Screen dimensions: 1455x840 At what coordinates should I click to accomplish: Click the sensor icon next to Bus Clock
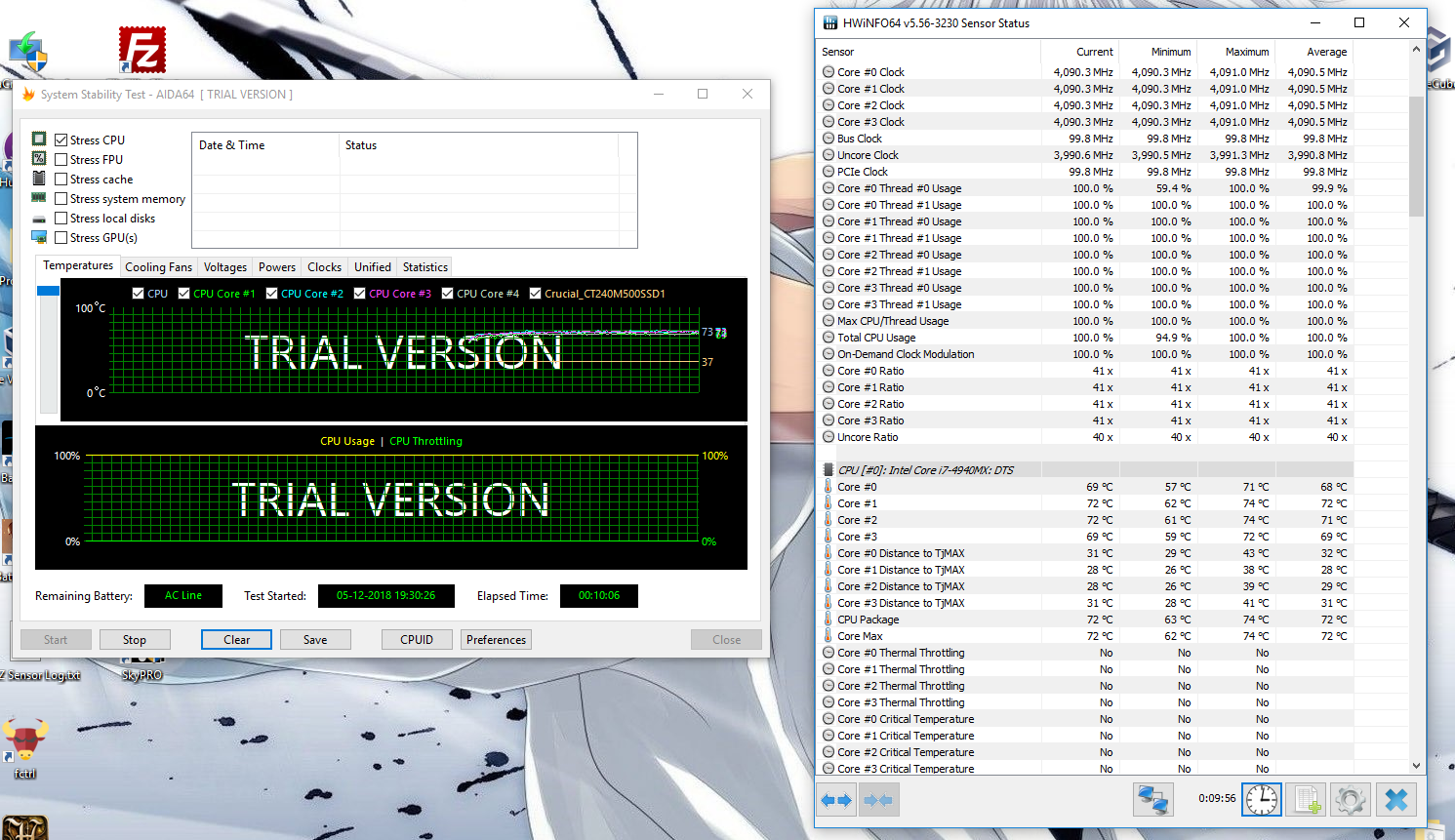pyautogui.click(x=829, y=139)
